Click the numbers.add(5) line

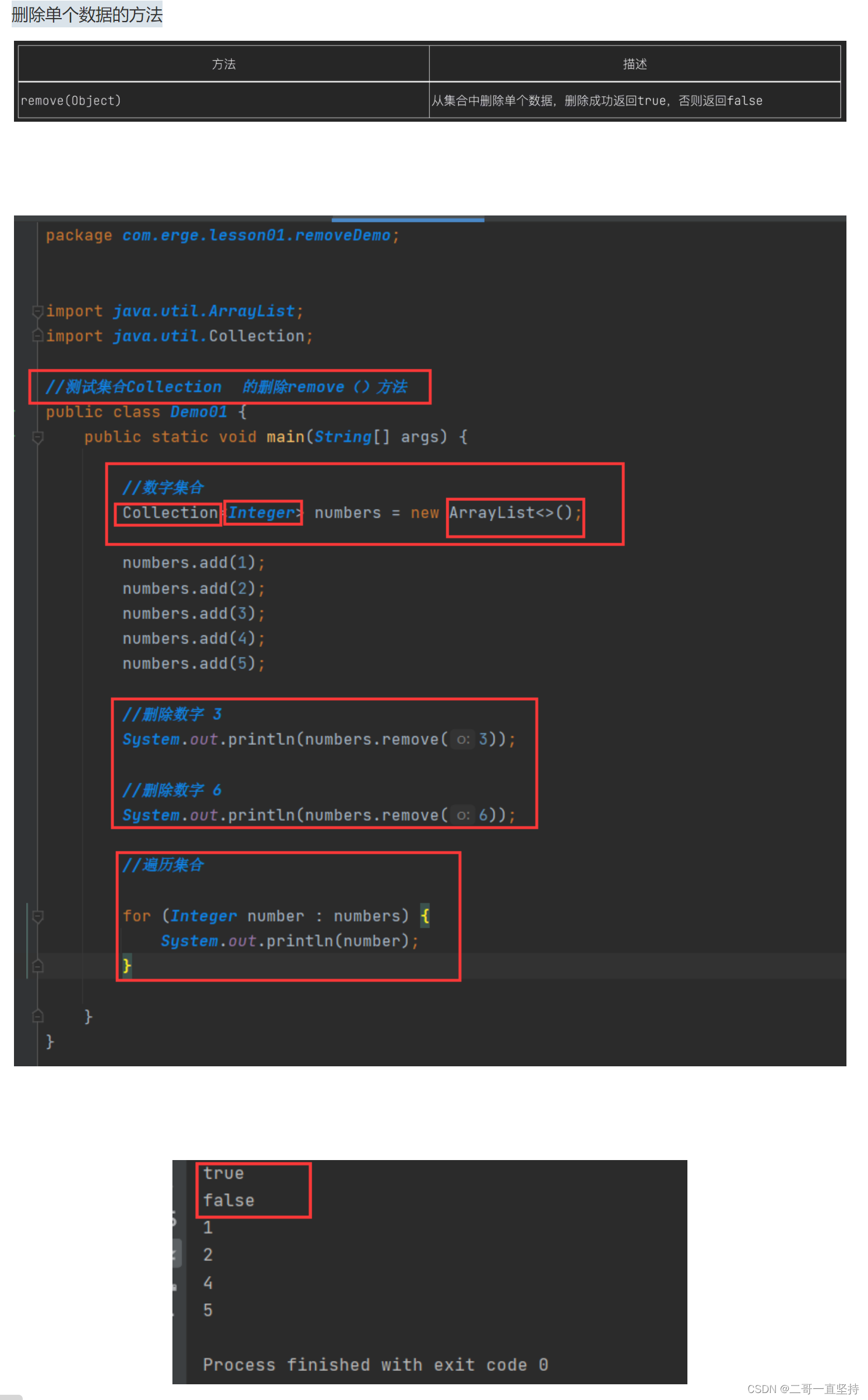(193, 663)
